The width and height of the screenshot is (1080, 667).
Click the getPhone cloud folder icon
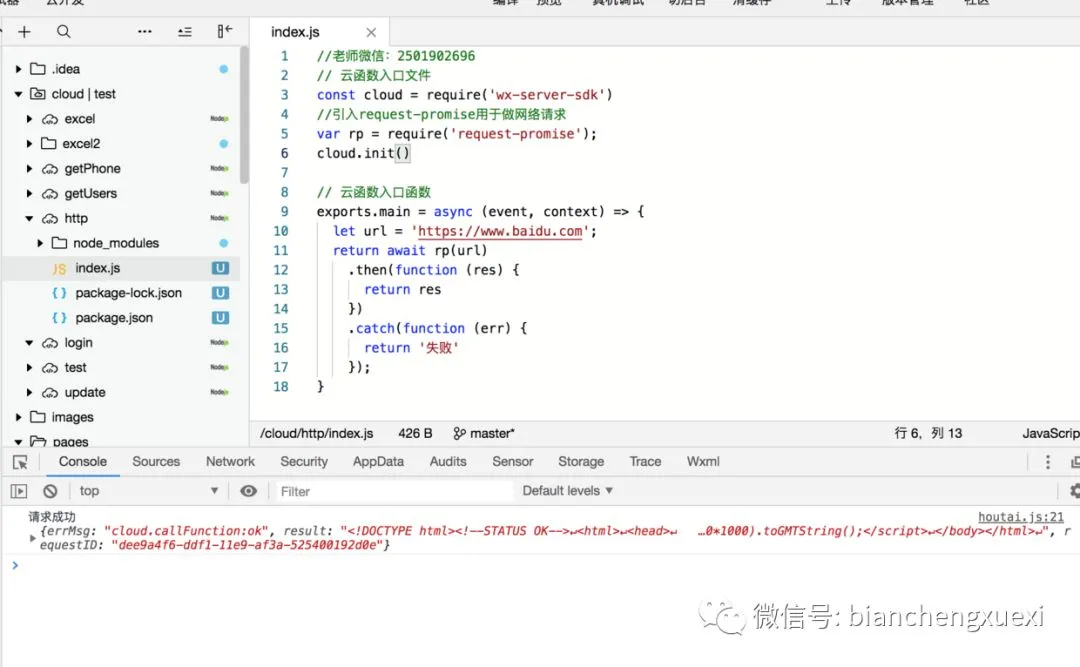click(50, 169)
